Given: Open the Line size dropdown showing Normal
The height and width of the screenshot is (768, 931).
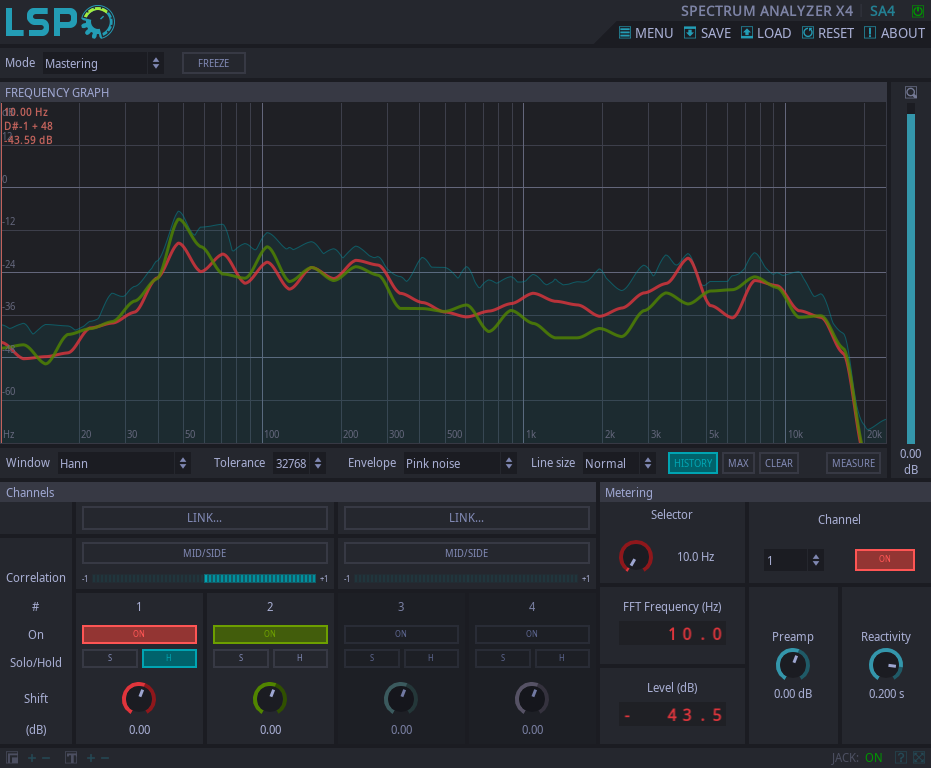Looking at the screenshot, I should (619, 463).
